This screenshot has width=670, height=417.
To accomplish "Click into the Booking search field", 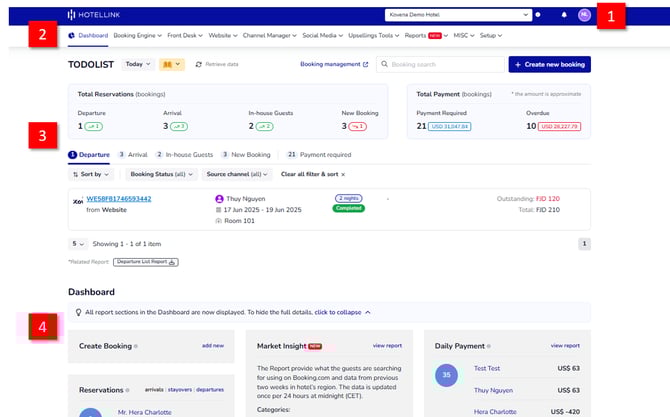I will [x=445, y=64].
